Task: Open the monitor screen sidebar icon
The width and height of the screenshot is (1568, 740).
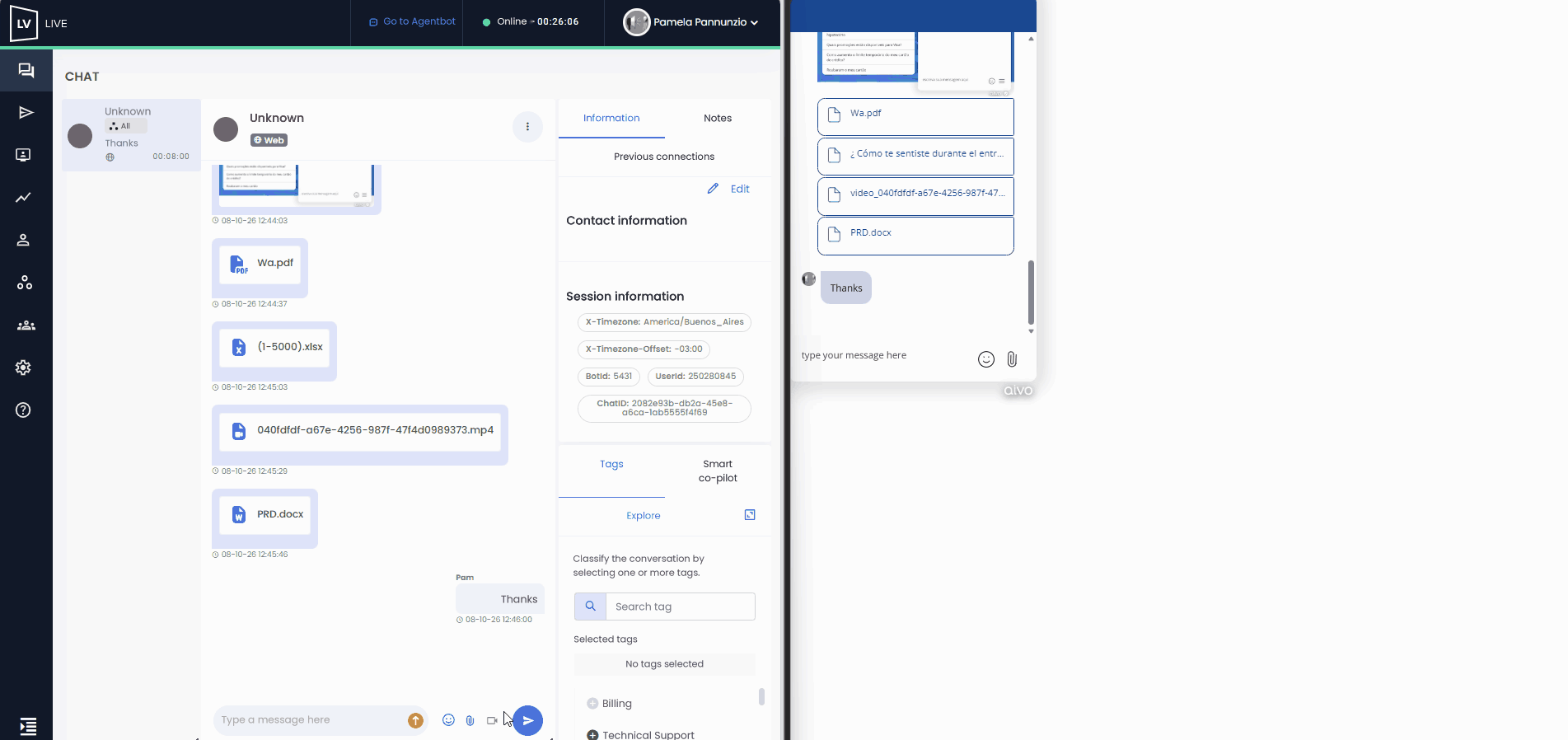Action: tap(24, 155)
